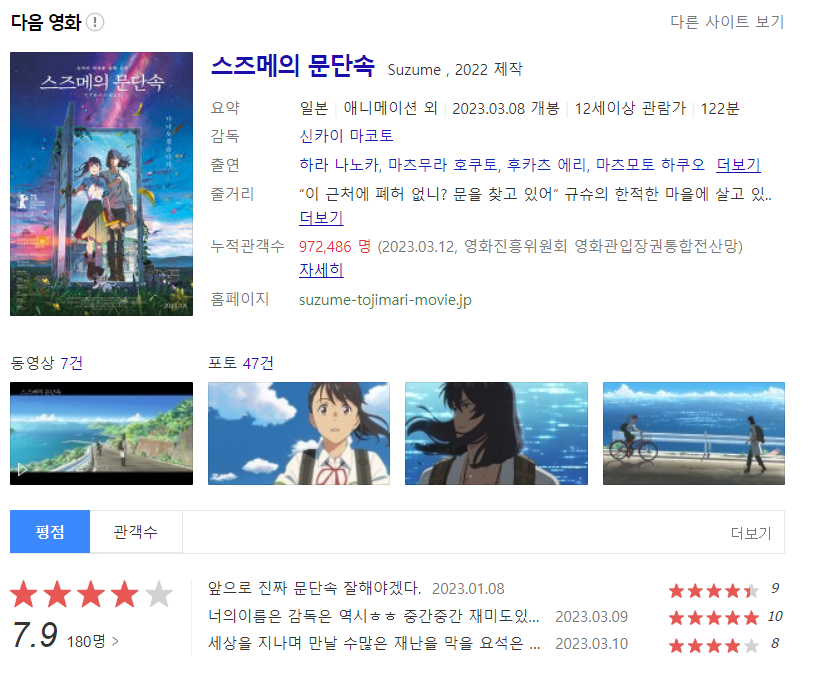
Task: Open cast member 마츠모토 하쿠오
Action: (x=650, y=165)
